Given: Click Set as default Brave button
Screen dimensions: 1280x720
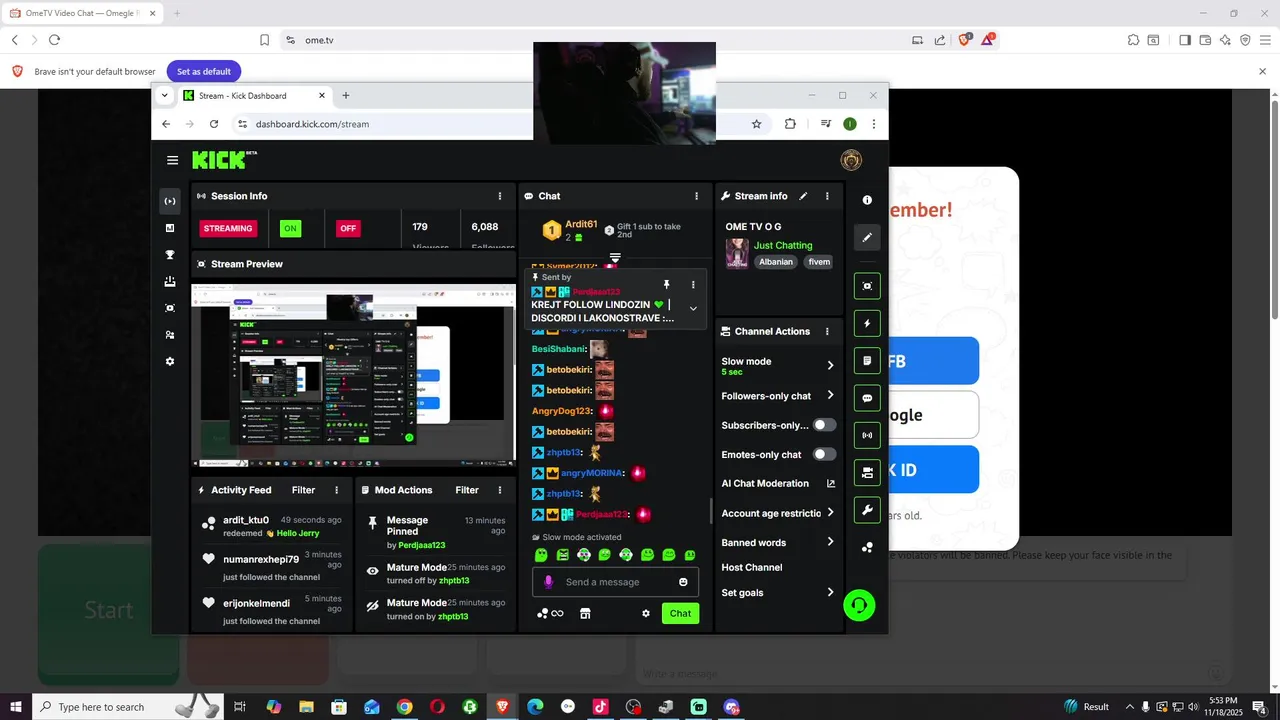Looking at the screenshot, I should (x=204, y=72).
